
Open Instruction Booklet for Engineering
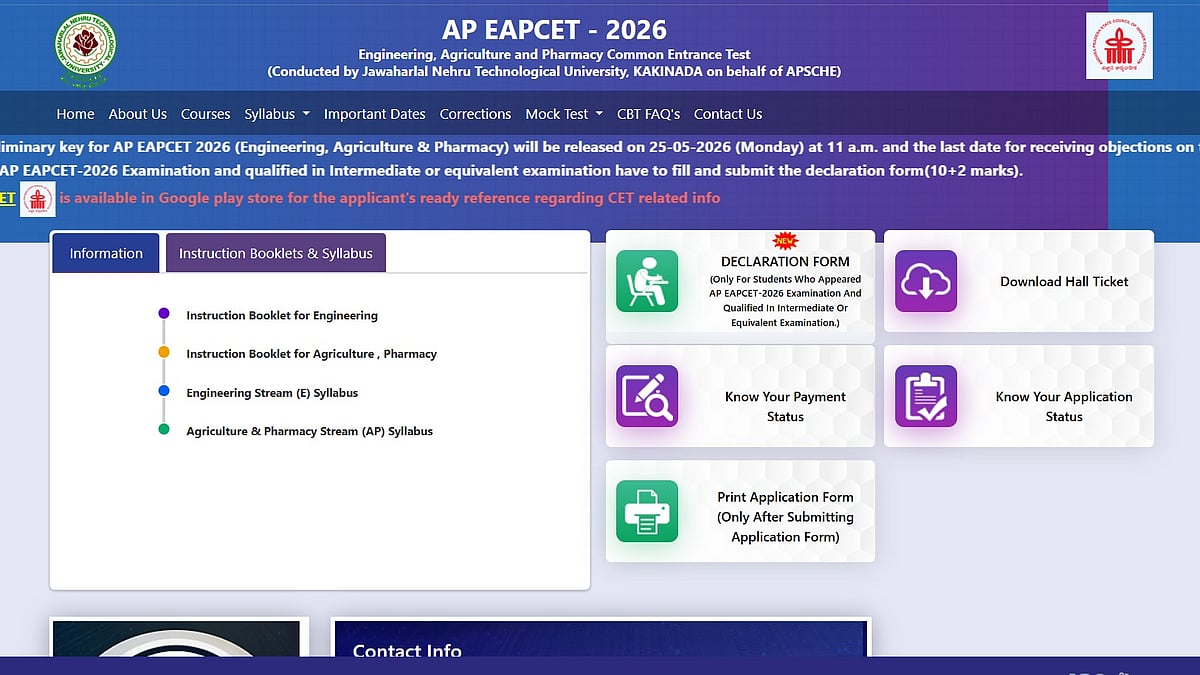[x=282, y=315]
